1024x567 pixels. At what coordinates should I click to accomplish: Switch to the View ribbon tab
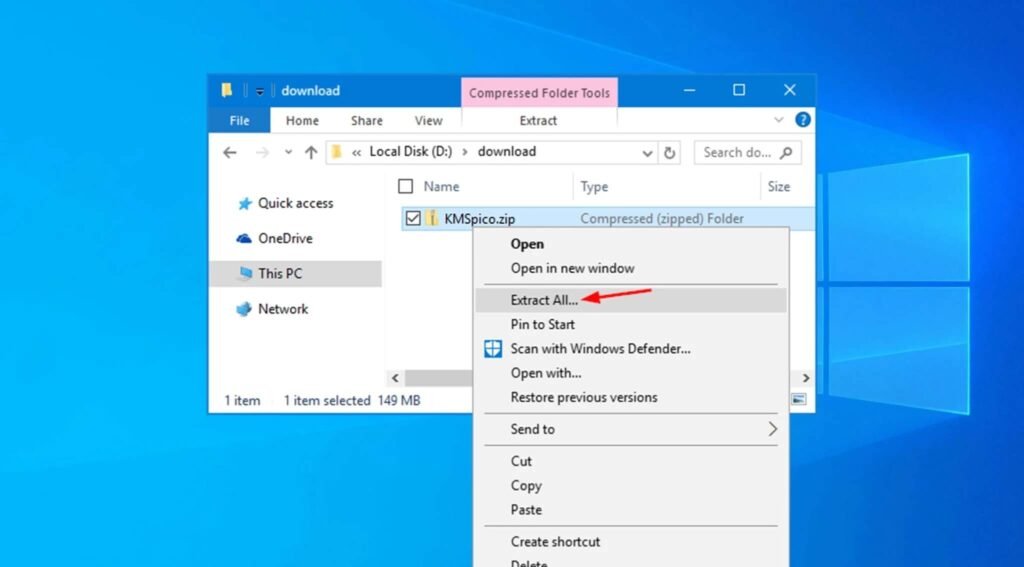[x=428, y=121]
